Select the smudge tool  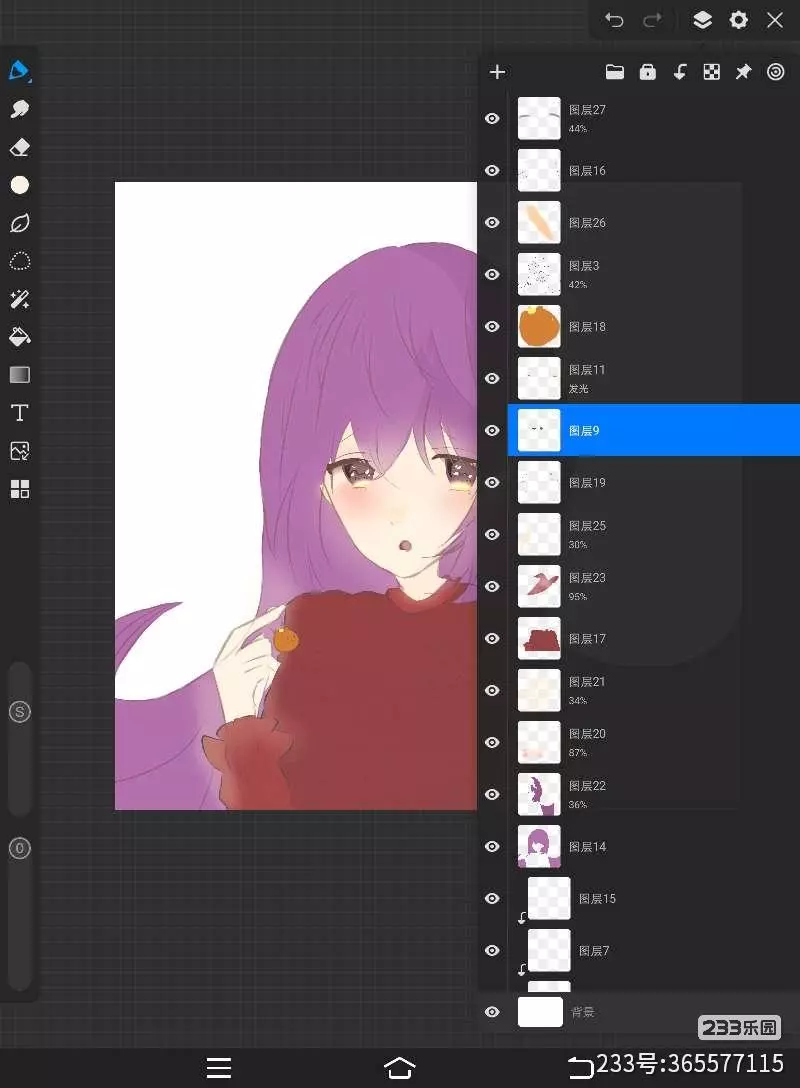[19, 109]
